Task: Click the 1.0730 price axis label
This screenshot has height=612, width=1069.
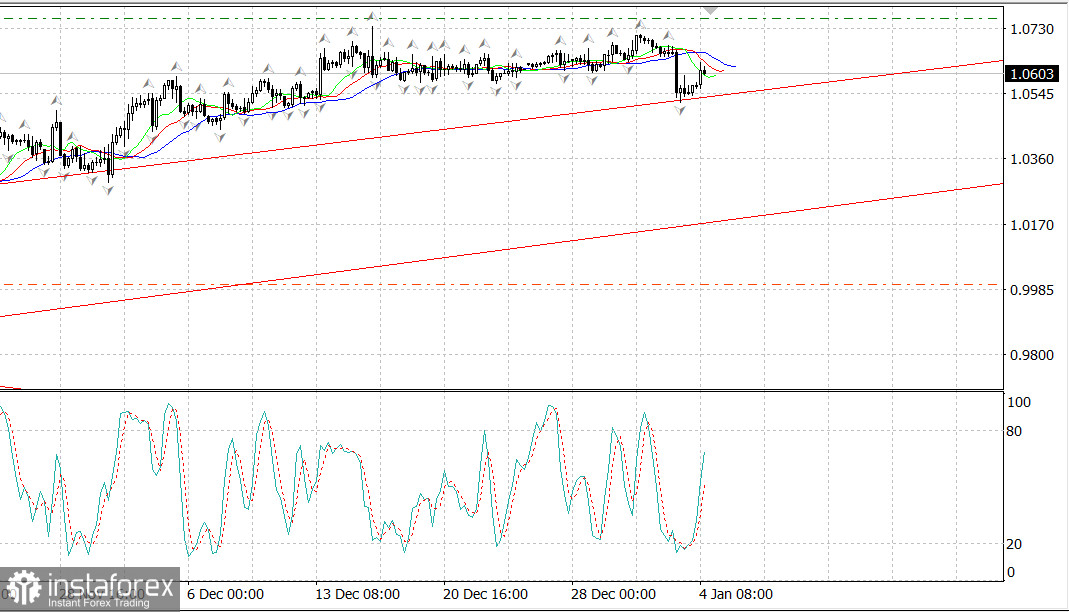Action: point(1033,29)
